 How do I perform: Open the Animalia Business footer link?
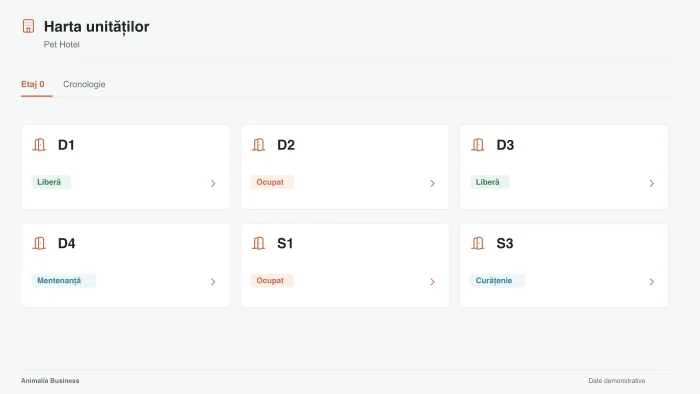point(50,381)
